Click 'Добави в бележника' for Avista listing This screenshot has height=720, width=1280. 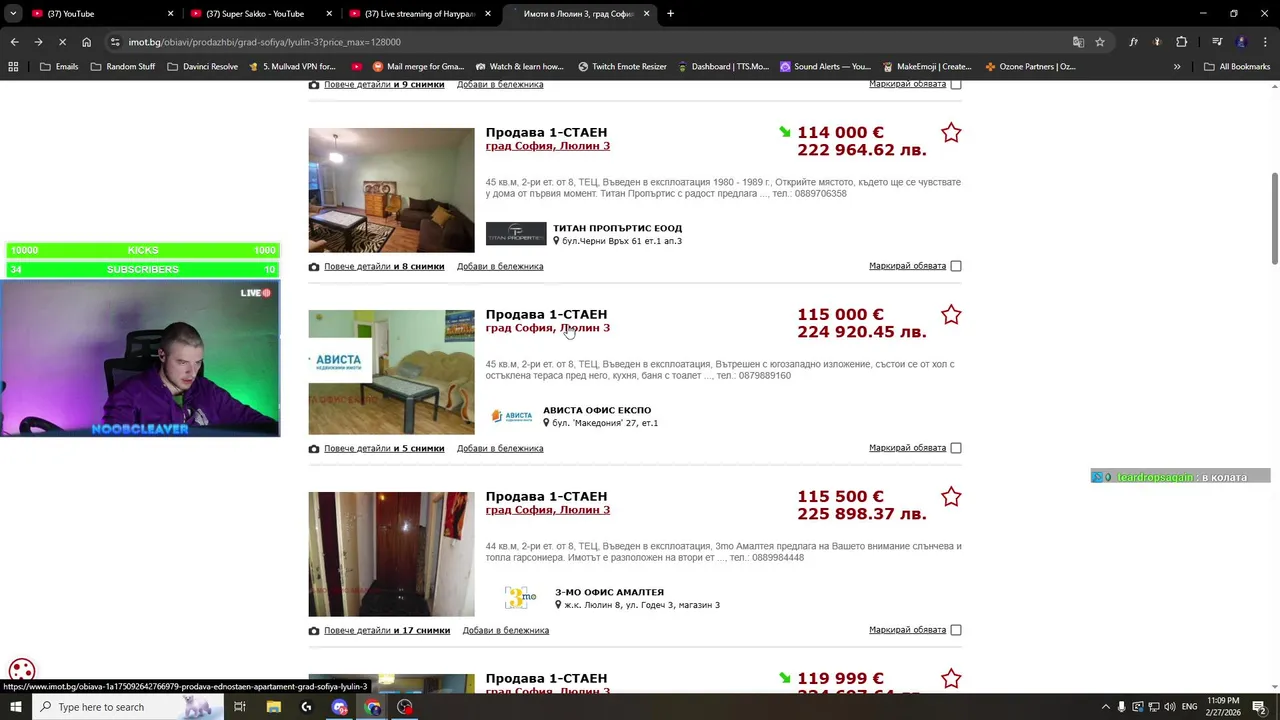click(x=500, y=449)
